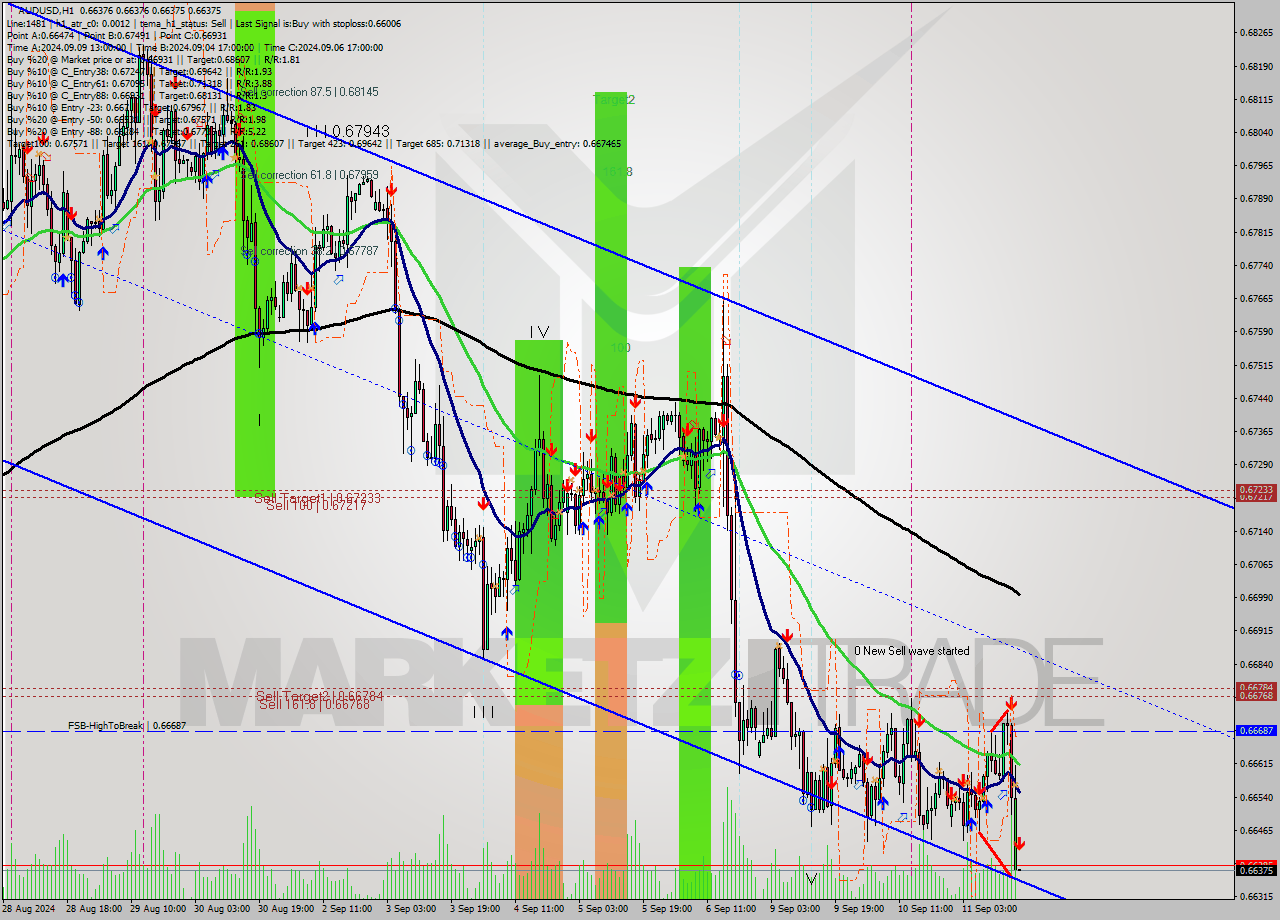Image resolution: width=1280 pixels, height=920 pixels.
Task: Click the blue price tag 0.66687
Action: coord(1257,731)
